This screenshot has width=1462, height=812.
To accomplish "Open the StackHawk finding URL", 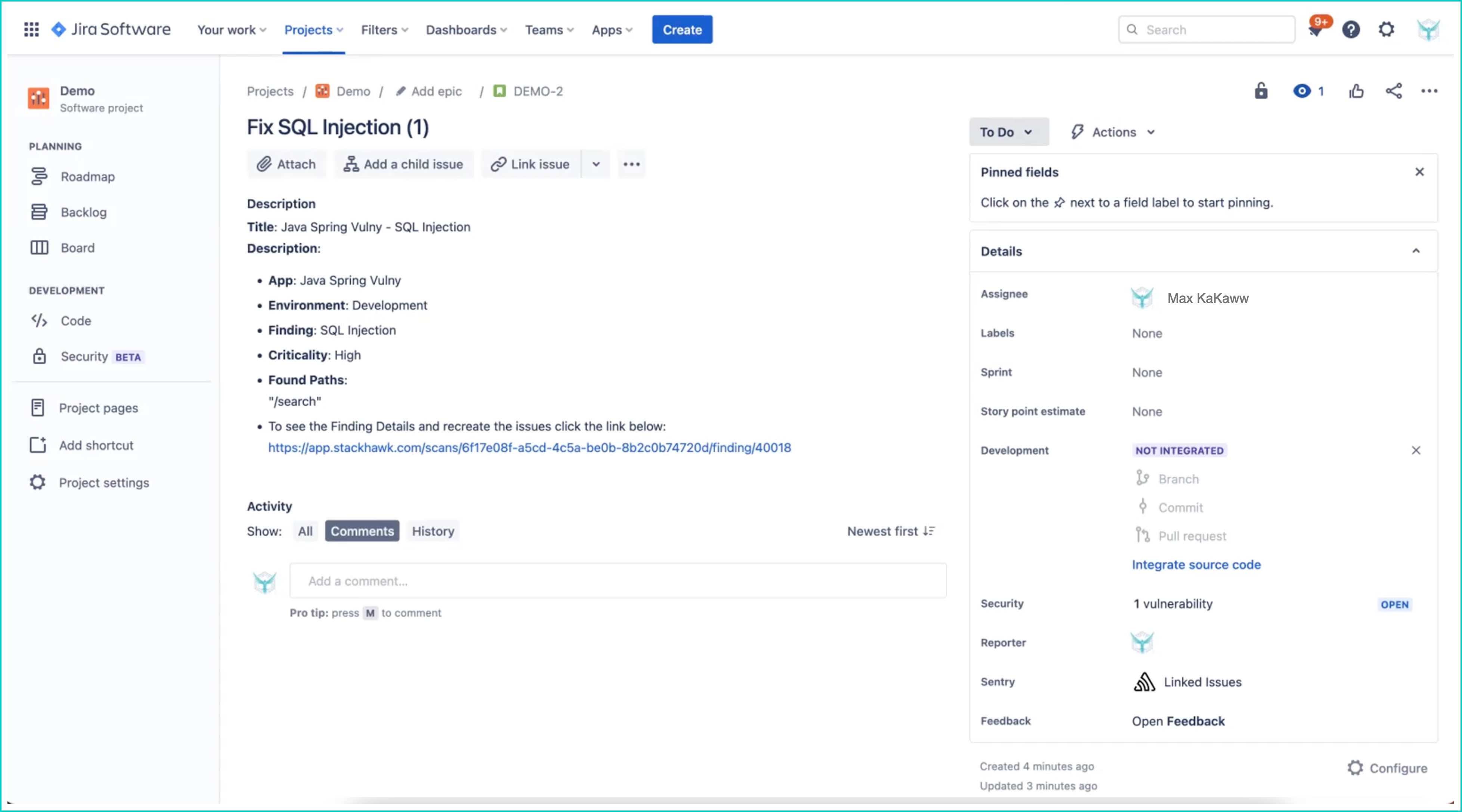I will (x=530, y=448).
